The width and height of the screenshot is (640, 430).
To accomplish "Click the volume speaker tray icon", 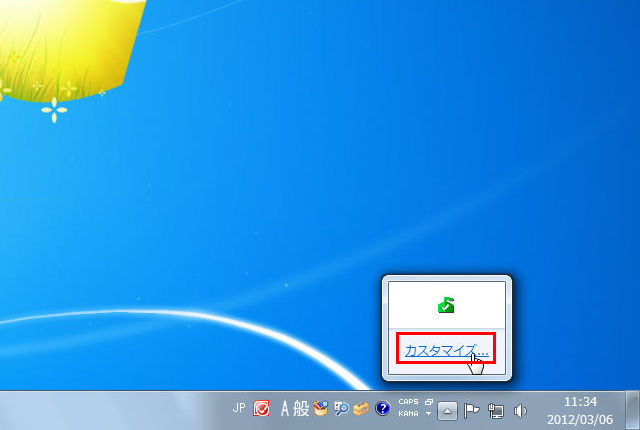I will [520, 411].
